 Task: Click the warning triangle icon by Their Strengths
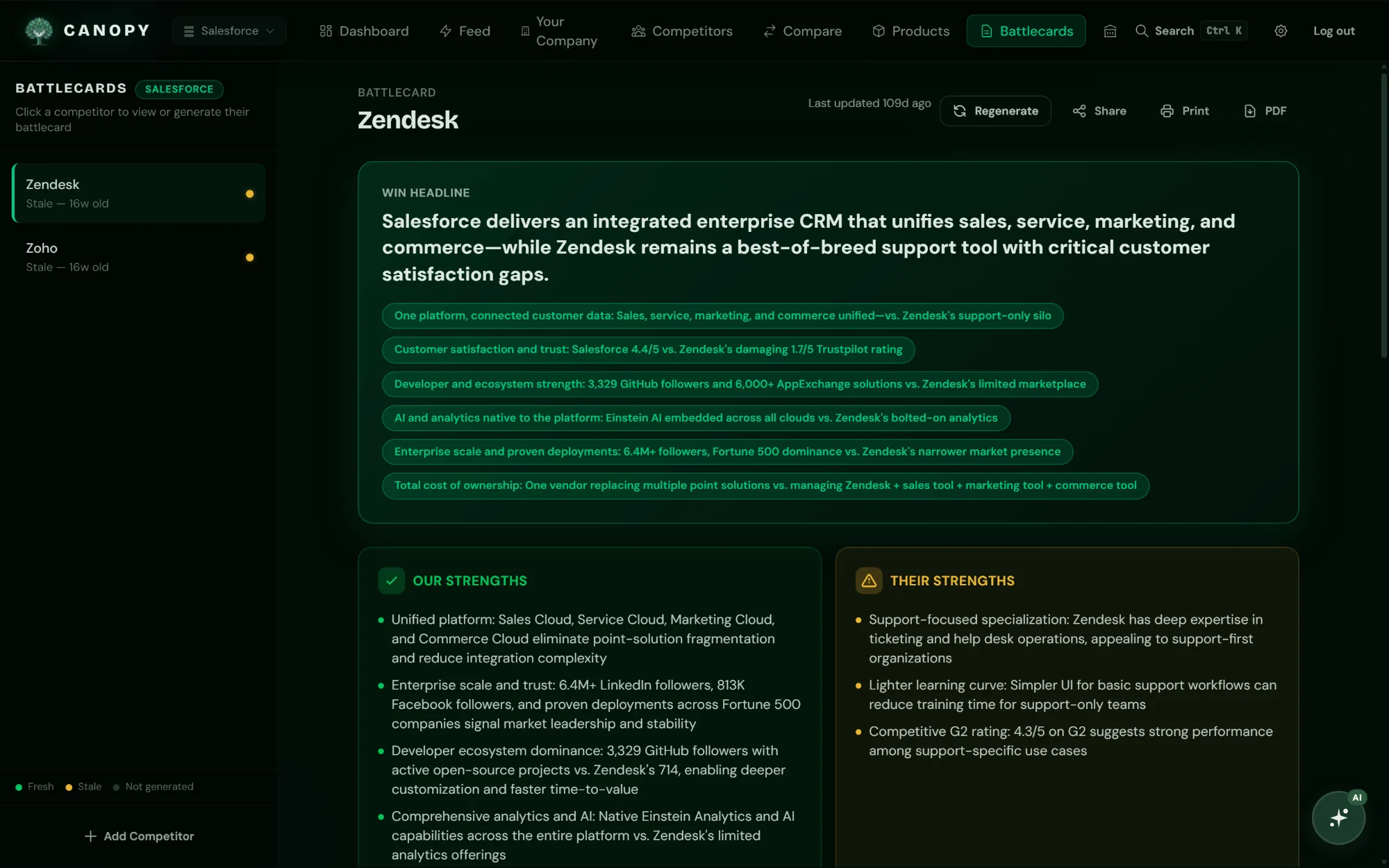pos(869,581)
